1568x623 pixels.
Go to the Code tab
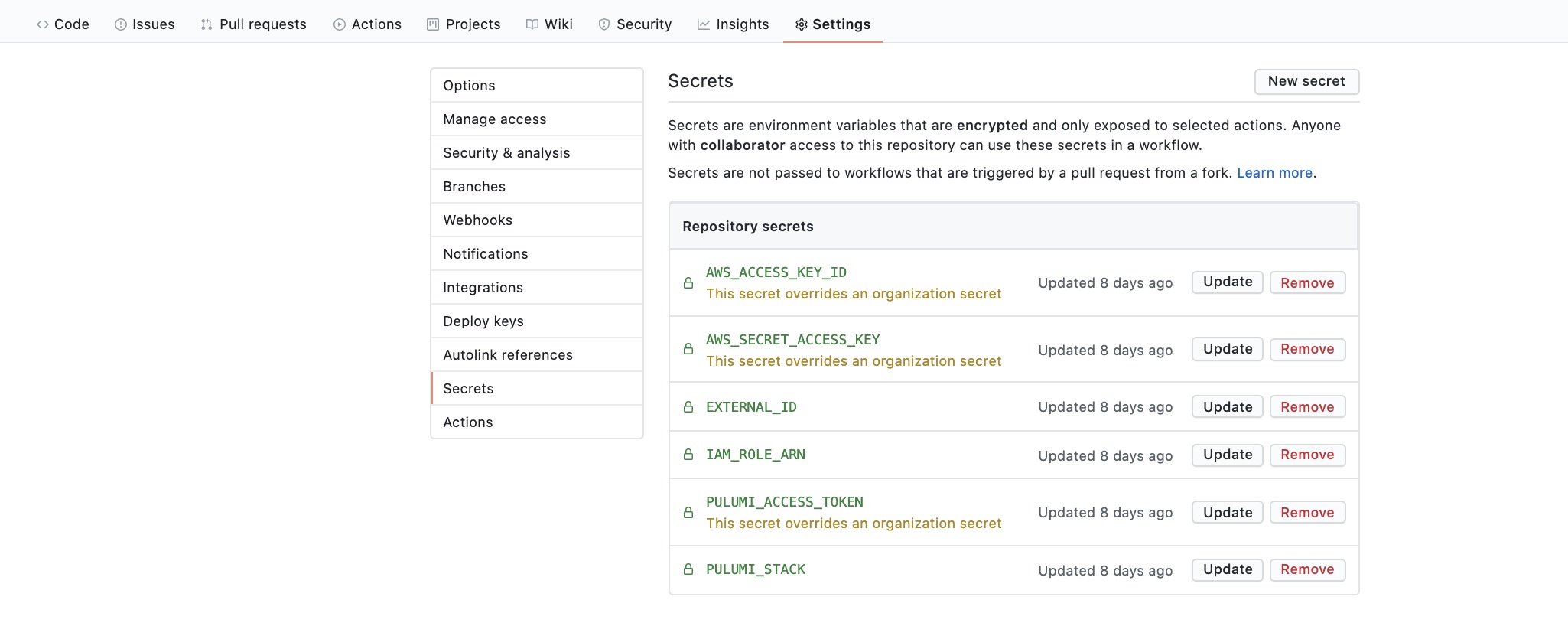click(x=63, y=24)
